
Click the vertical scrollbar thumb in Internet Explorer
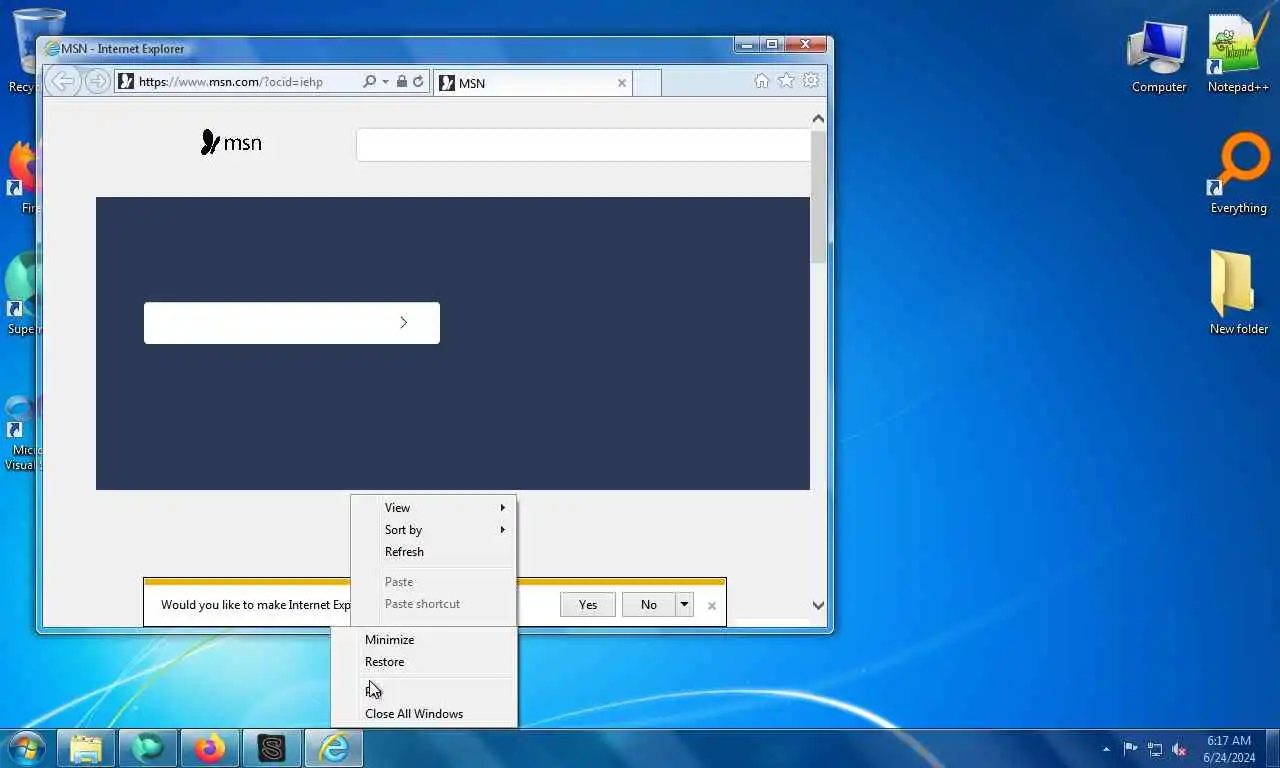click(x=818, y=196)
